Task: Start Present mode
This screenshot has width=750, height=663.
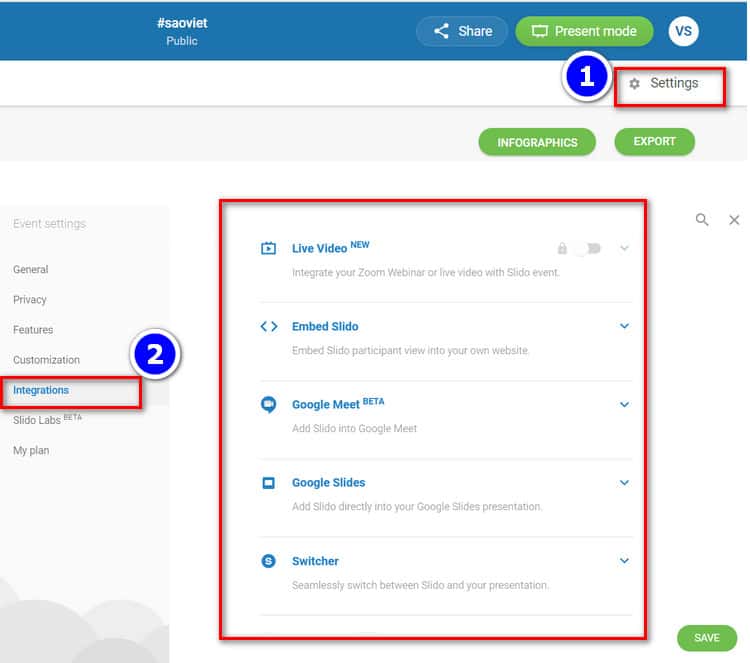Action: pos(583,31)
